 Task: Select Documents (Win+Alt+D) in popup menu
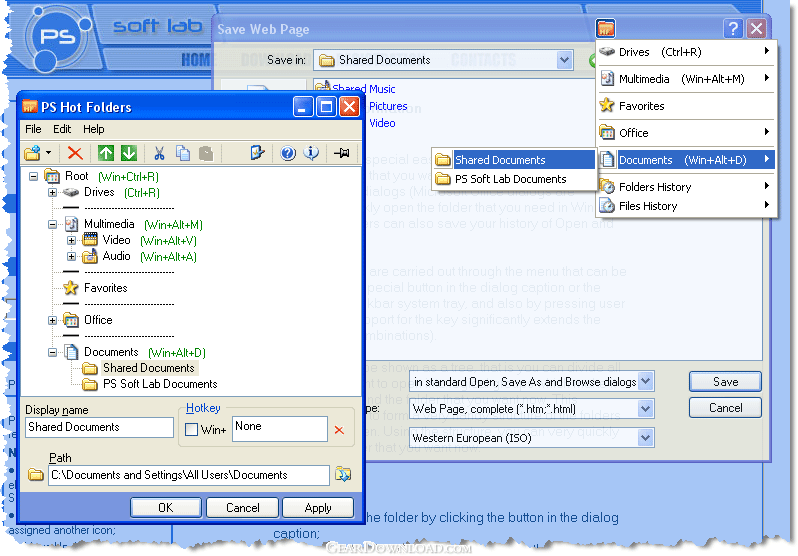point(686,160)
